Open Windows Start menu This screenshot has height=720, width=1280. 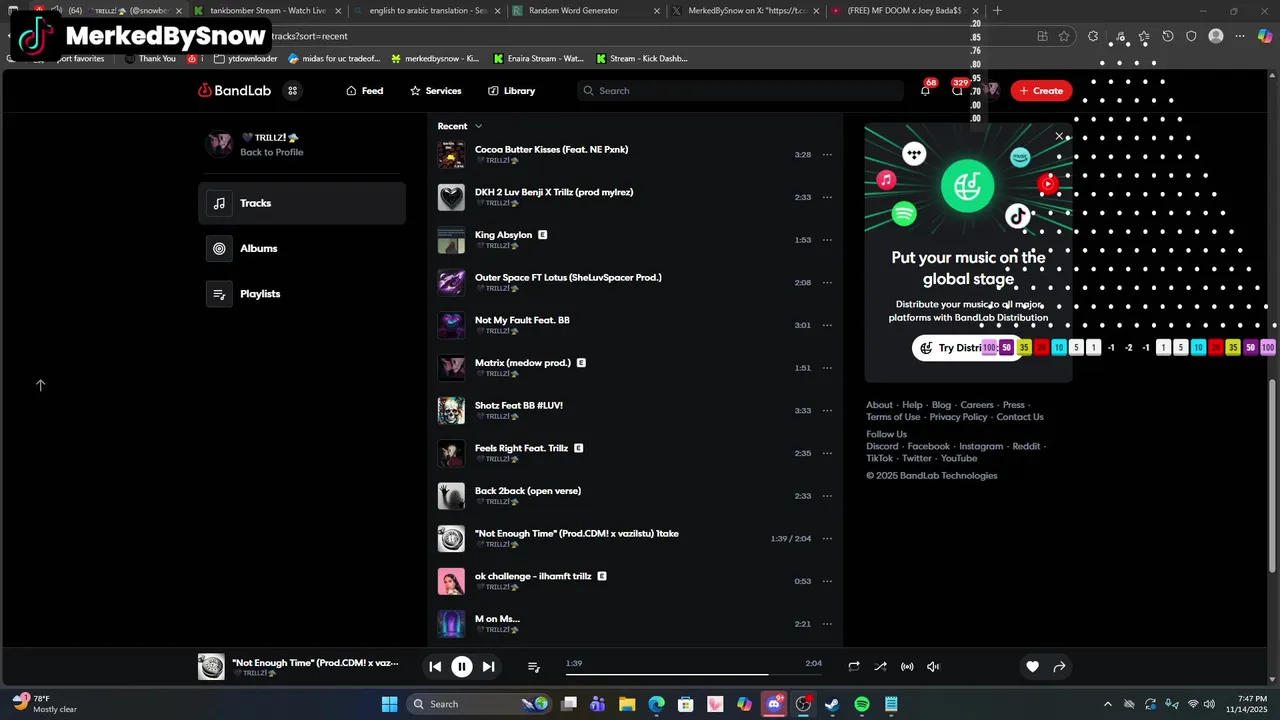(389, 704)
